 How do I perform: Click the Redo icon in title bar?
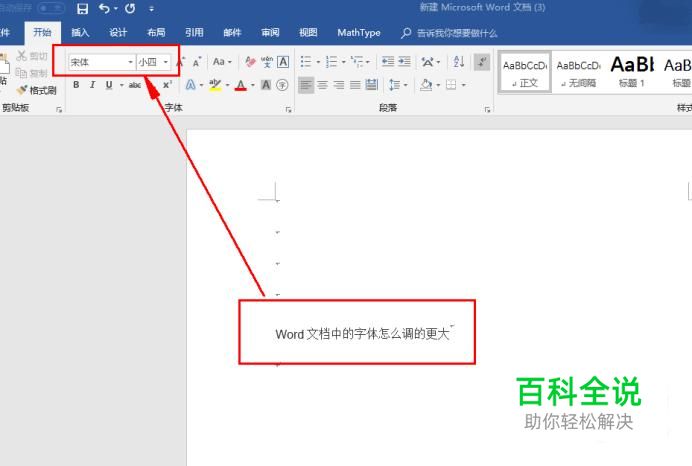130,8
